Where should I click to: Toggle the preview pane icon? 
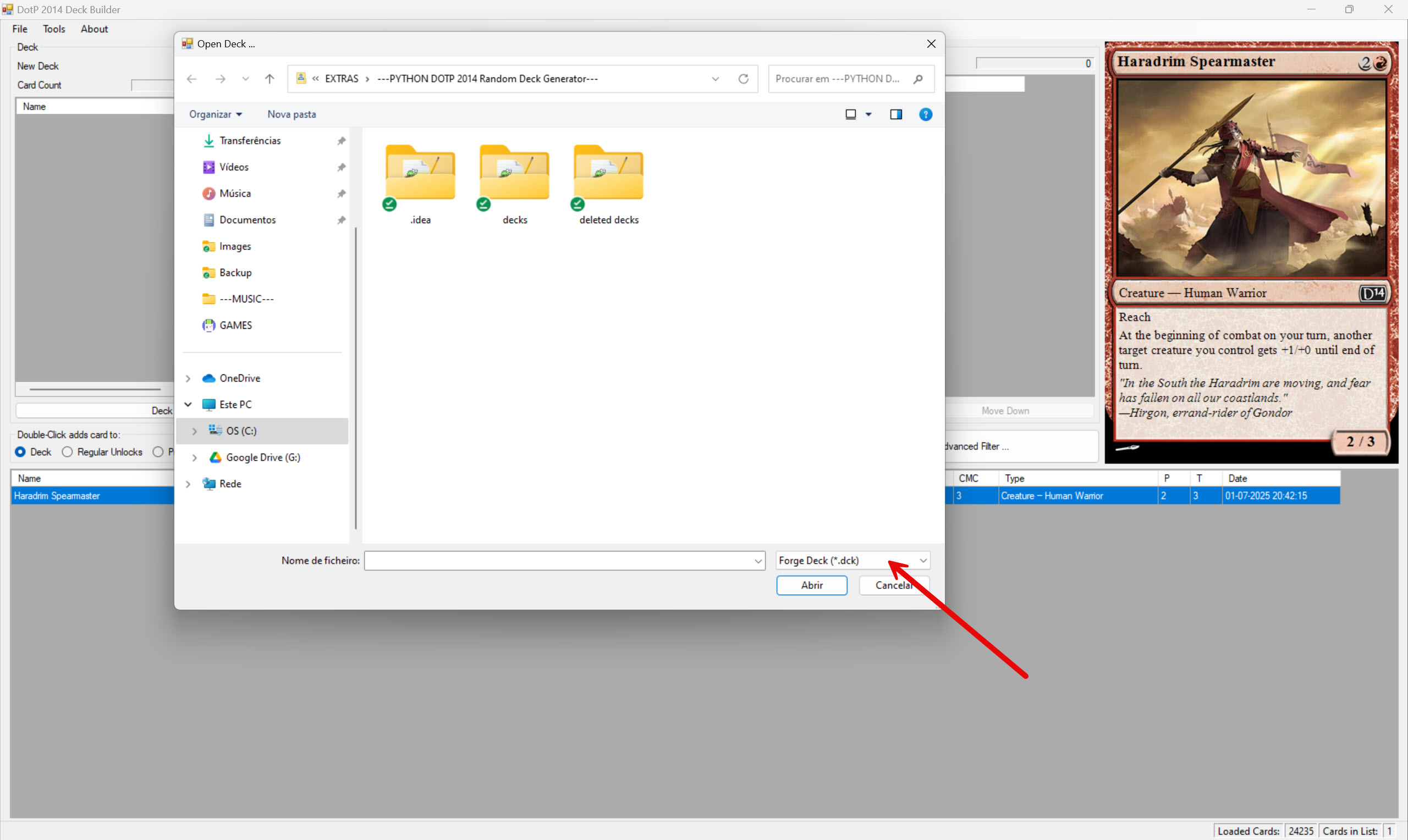point(895,114)
